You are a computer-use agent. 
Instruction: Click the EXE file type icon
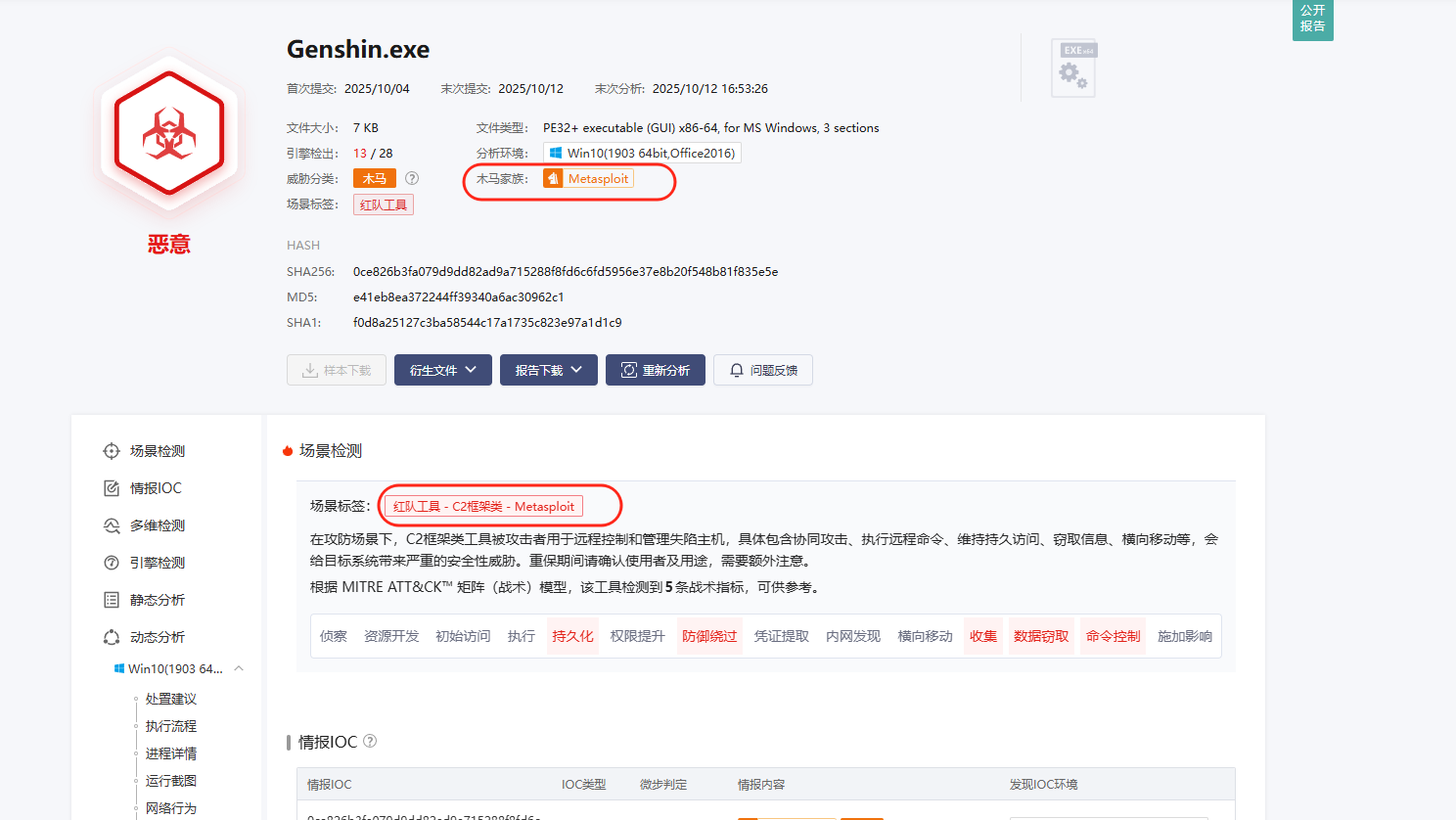click(1073, 68)
